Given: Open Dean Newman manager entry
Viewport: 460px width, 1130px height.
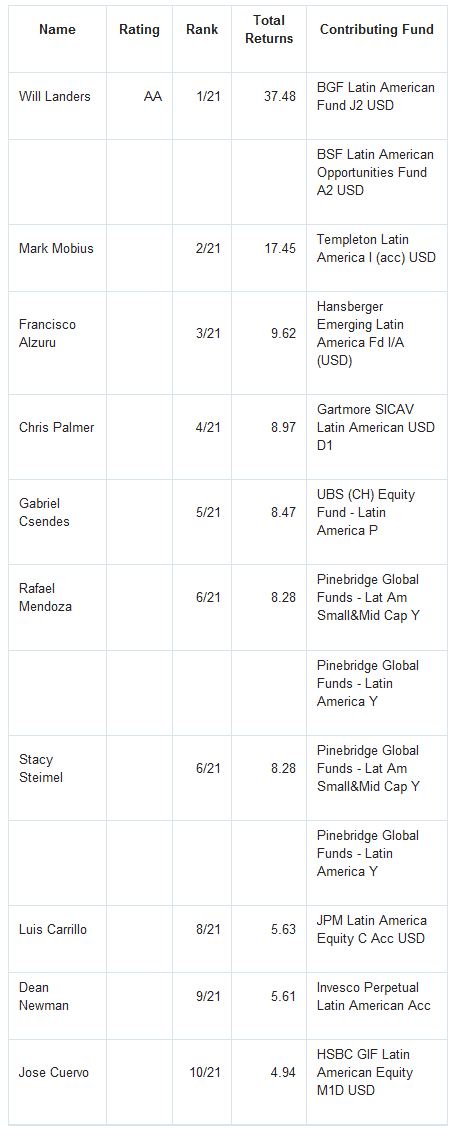Looking at the screenshot, I should [43, 997].
